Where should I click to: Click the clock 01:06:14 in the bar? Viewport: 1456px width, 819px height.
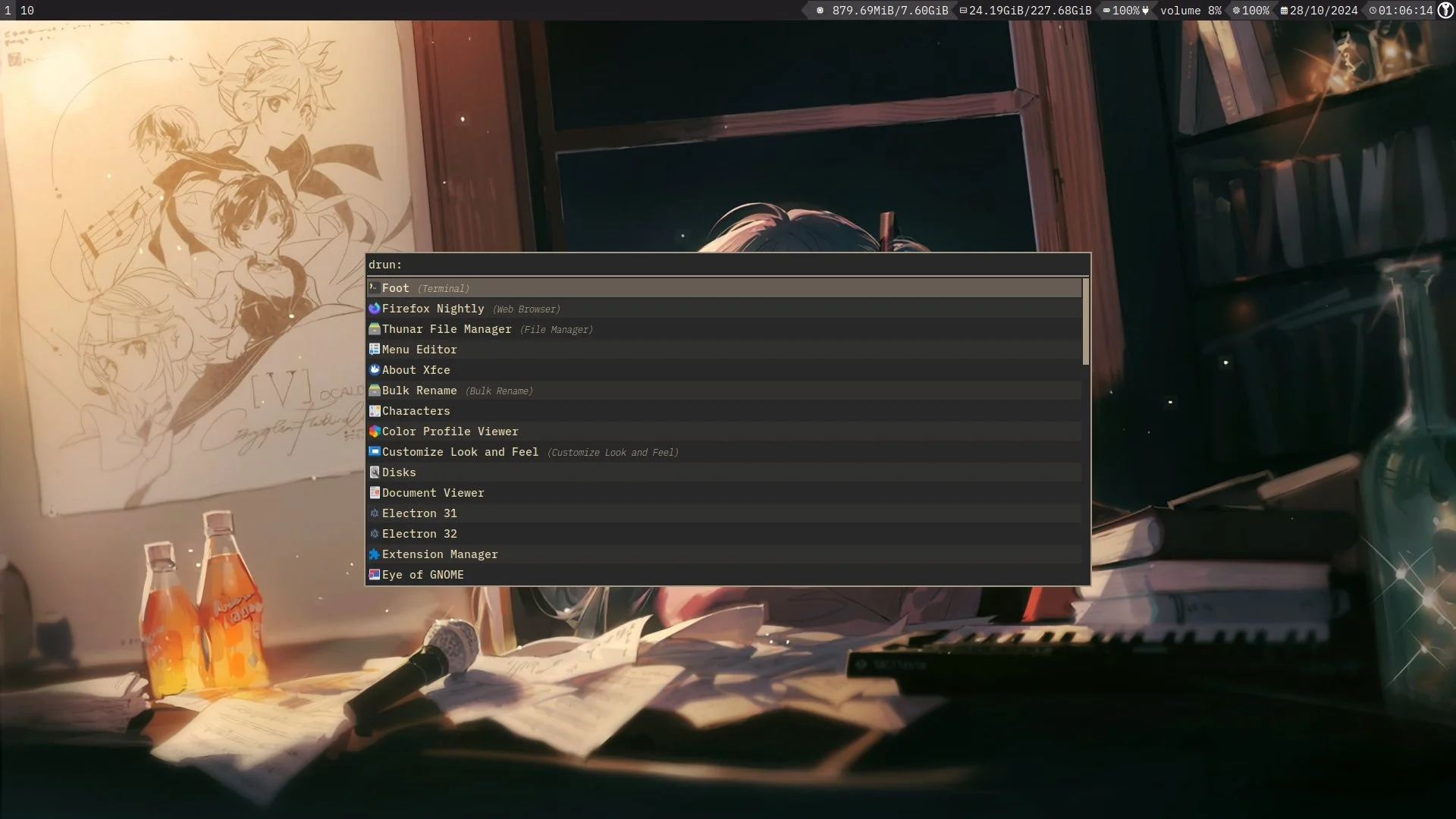click(x=1401, y=11)
